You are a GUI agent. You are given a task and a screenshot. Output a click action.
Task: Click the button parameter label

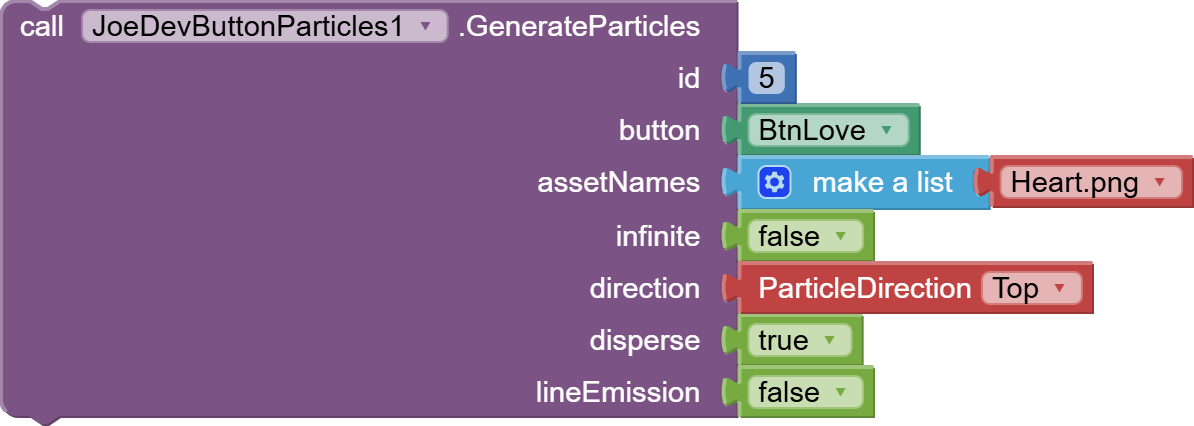pos(659,131)
